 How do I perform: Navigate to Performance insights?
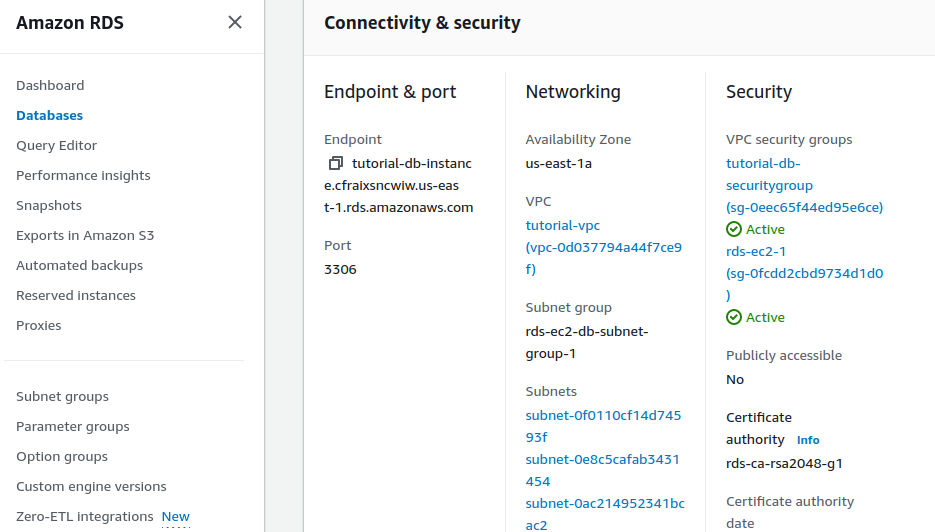tap(83, 176)
